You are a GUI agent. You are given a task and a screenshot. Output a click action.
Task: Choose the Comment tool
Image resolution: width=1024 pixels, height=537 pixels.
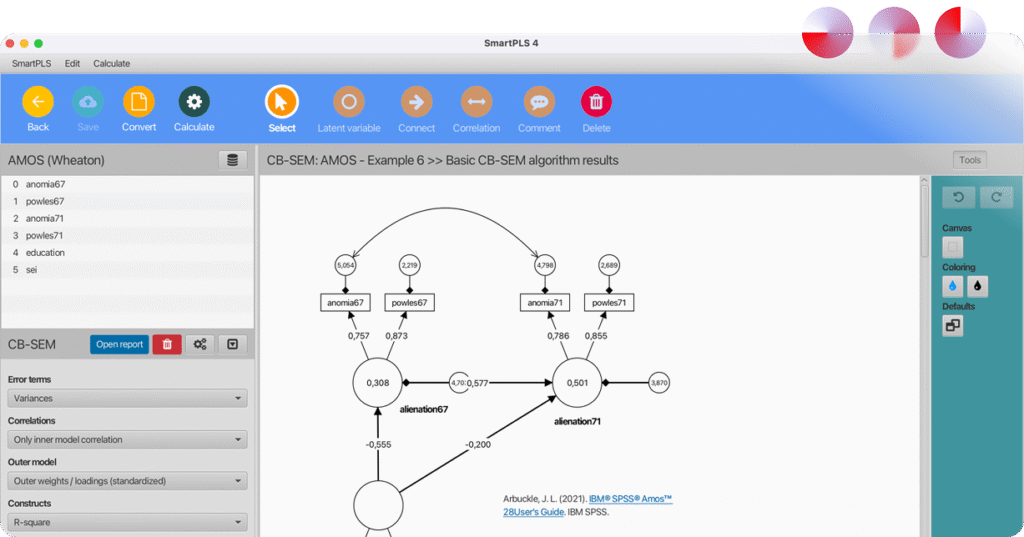pyautogui.click(x=539, y=102)
